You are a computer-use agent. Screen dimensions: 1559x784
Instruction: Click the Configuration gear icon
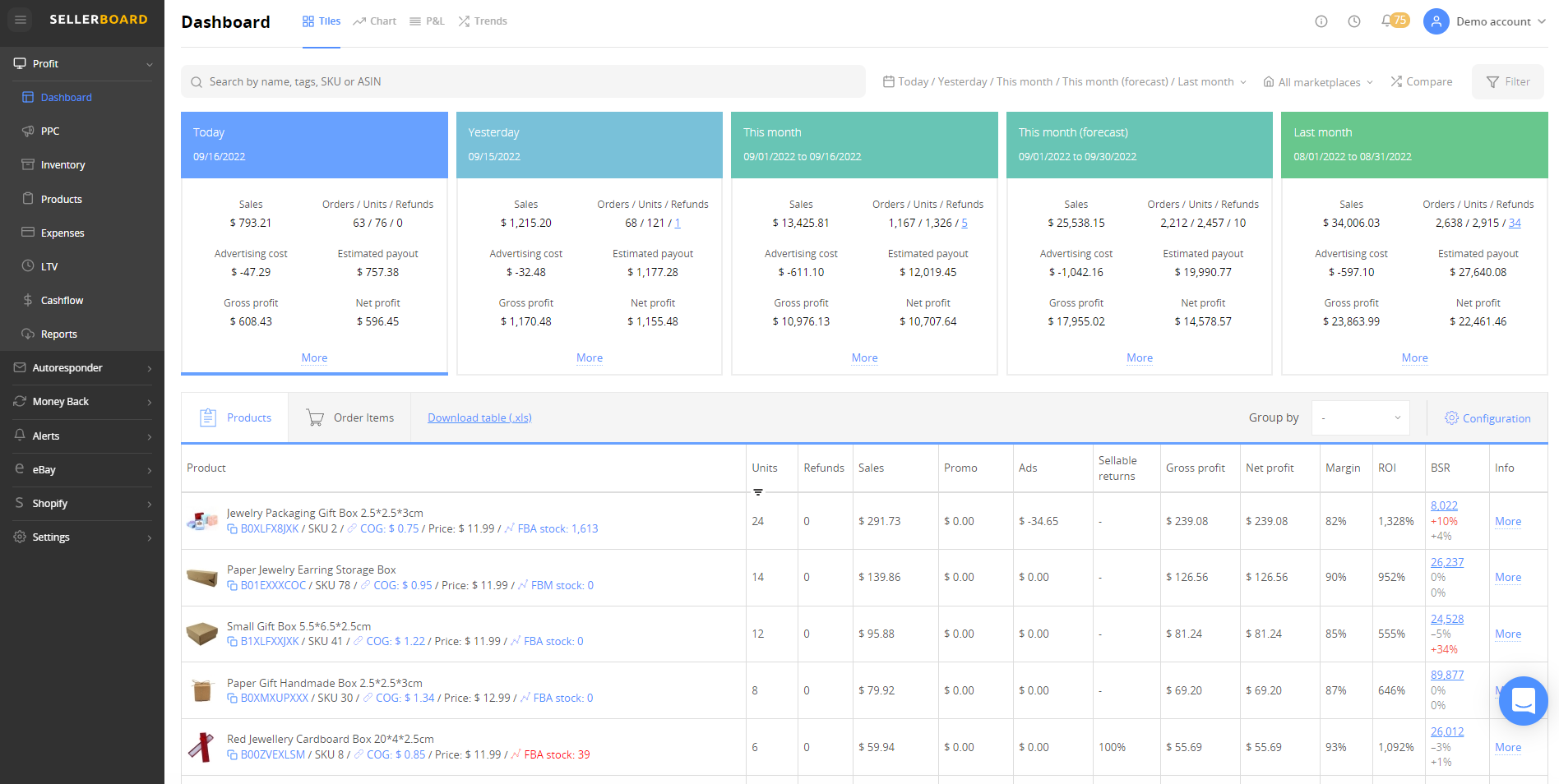(1452, 418)
